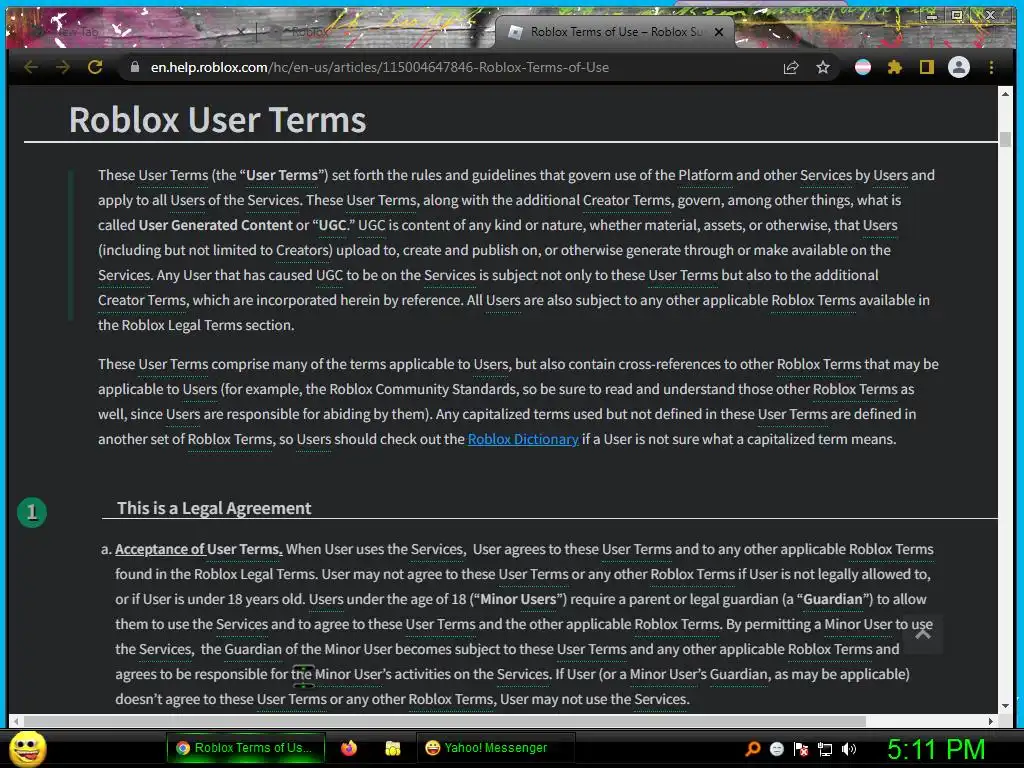
Task: Click the page scrollbar down arrow
Action: (x=1005, y=706)
